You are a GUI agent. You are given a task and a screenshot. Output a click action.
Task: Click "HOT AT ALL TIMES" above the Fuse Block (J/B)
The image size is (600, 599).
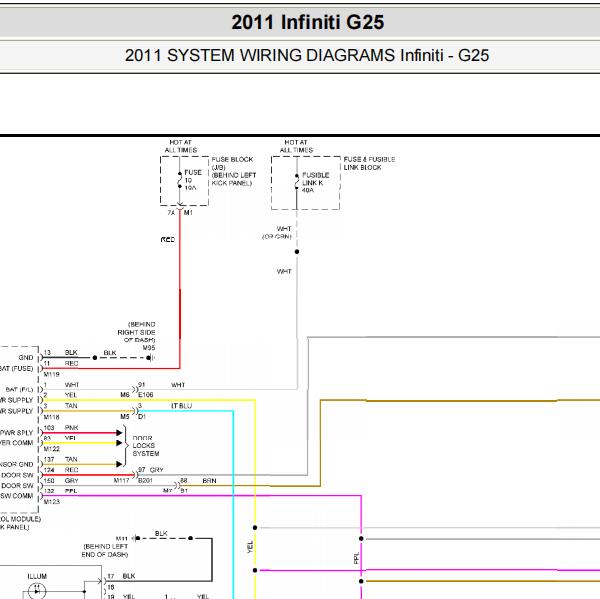tap(181, 146)
